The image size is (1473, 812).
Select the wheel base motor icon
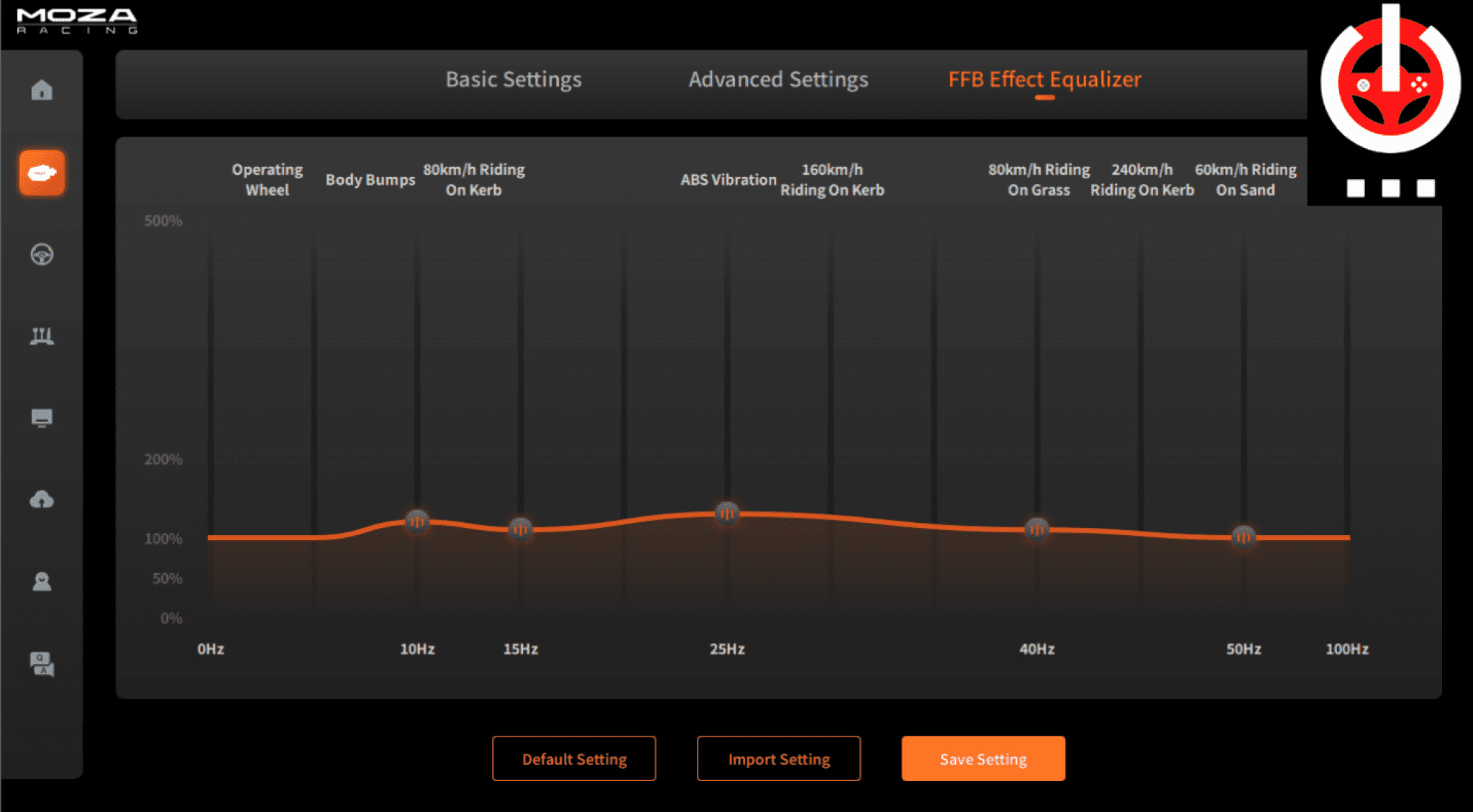(42, 173)
